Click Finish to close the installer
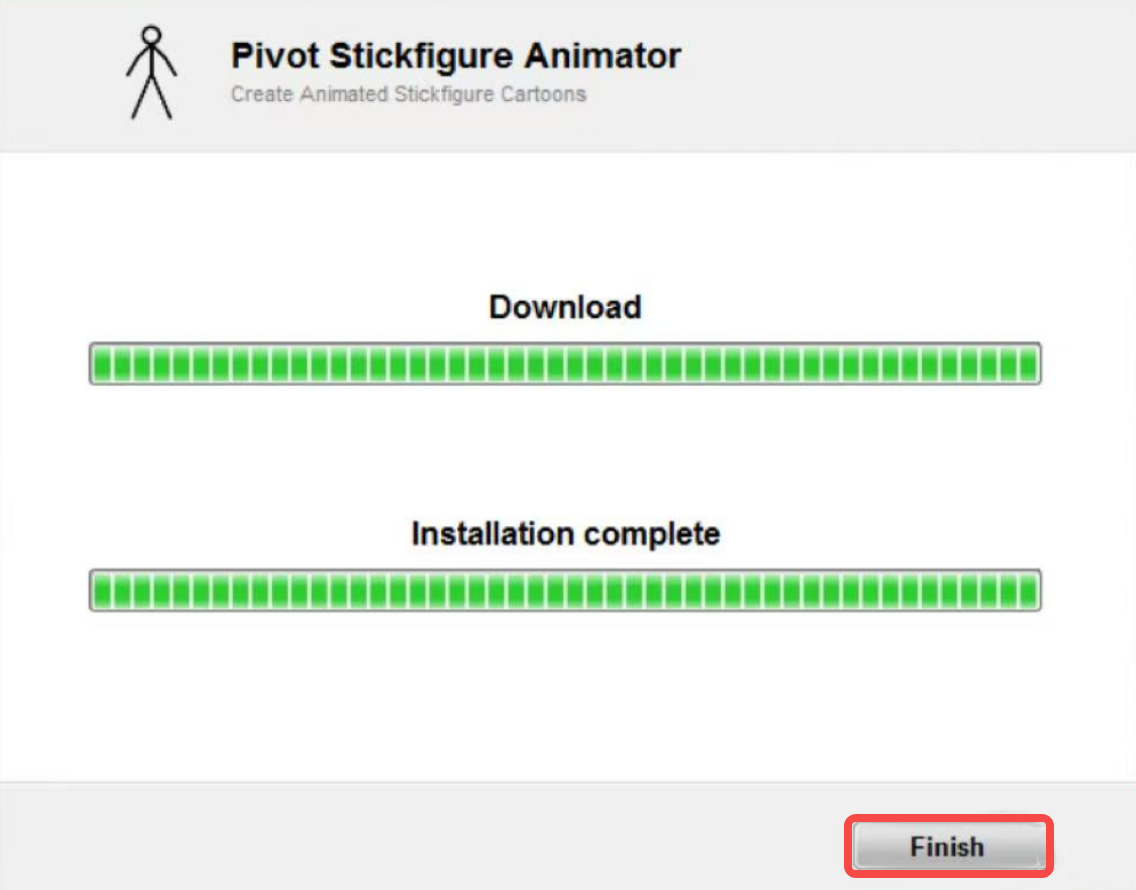The height and width of the screenshot is (890, 1136). (946, 846)
